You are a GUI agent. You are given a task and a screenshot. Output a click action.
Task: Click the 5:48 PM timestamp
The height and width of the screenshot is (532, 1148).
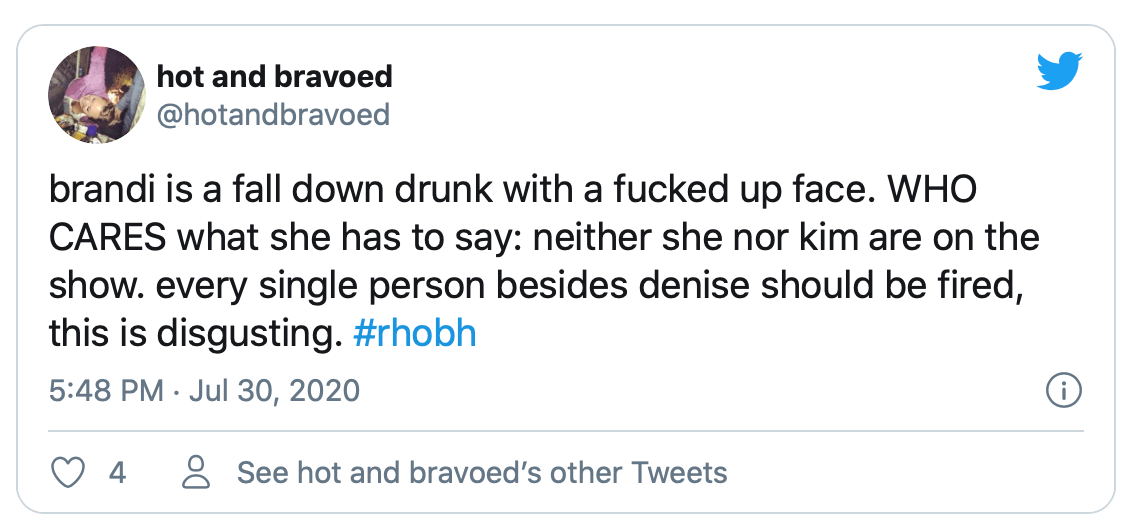pos(106,390)
